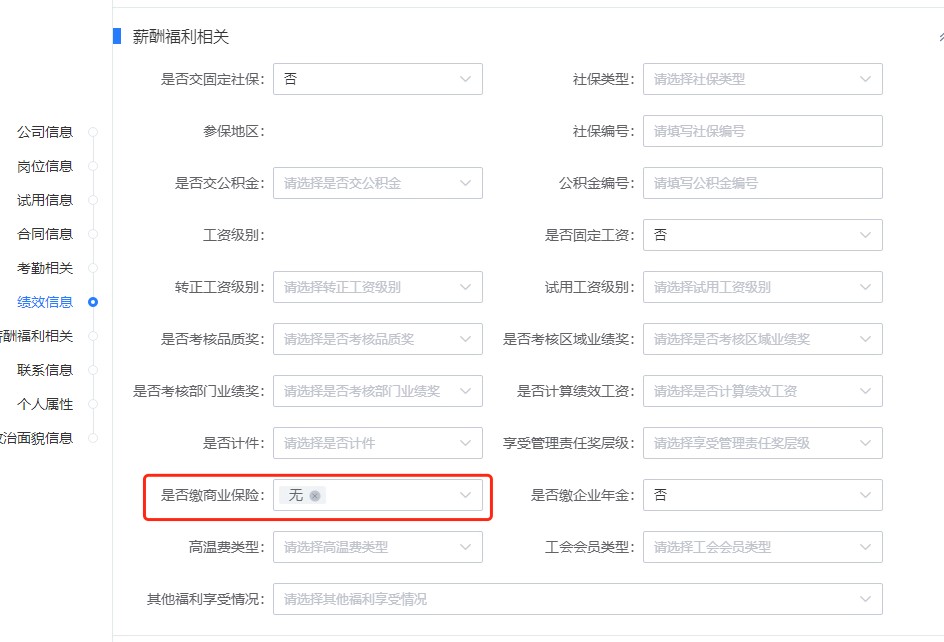Open the 是否考核品质奖 dropdown
944x642 pixels.
pyautogui.click(x=465, y=339)
